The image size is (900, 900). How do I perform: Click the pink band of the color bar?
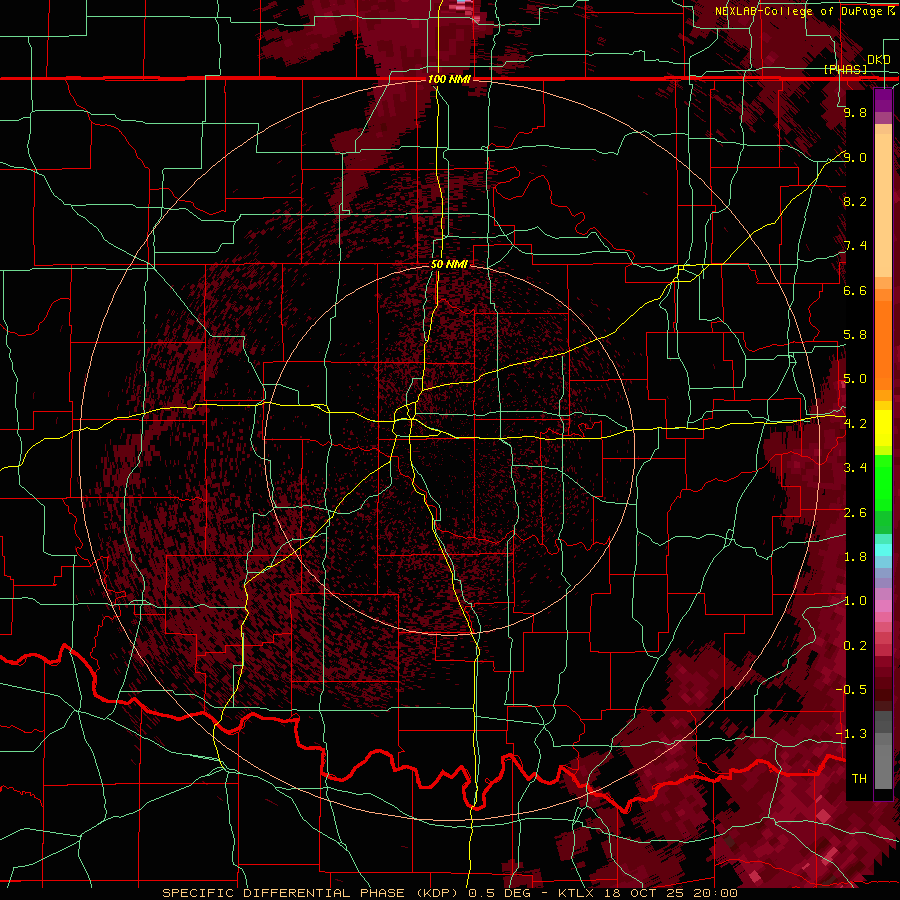coord(883,606)
